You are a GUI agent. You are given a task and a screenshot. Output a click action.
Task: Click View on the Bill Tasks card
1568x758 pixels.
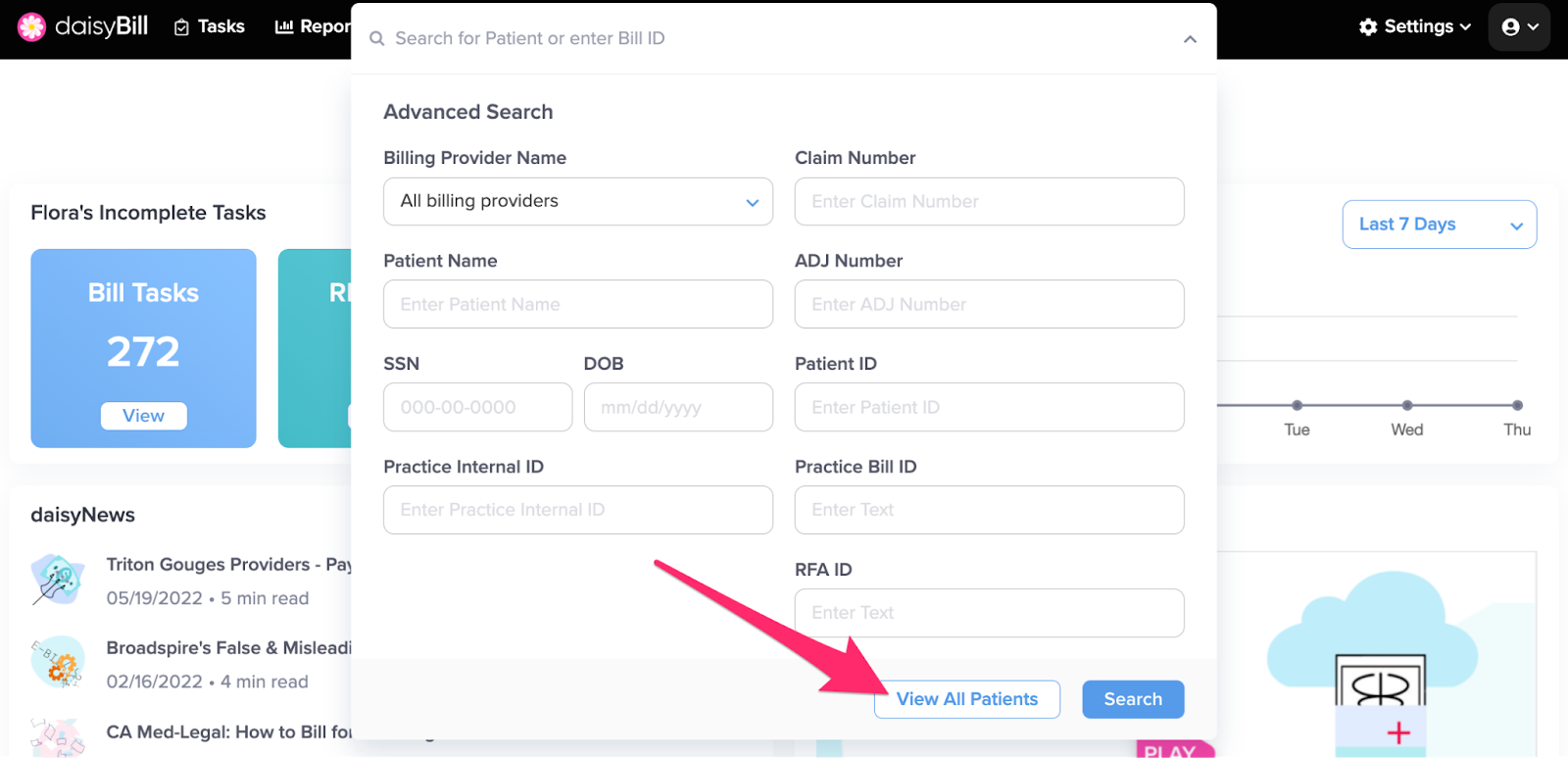(143, 416)
